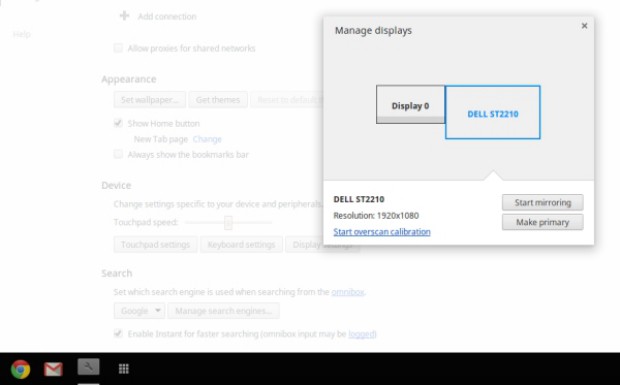Screen dimensions: 620x385
Task: Launch Gmail from the shelf
Action: (x=53, y=369)
